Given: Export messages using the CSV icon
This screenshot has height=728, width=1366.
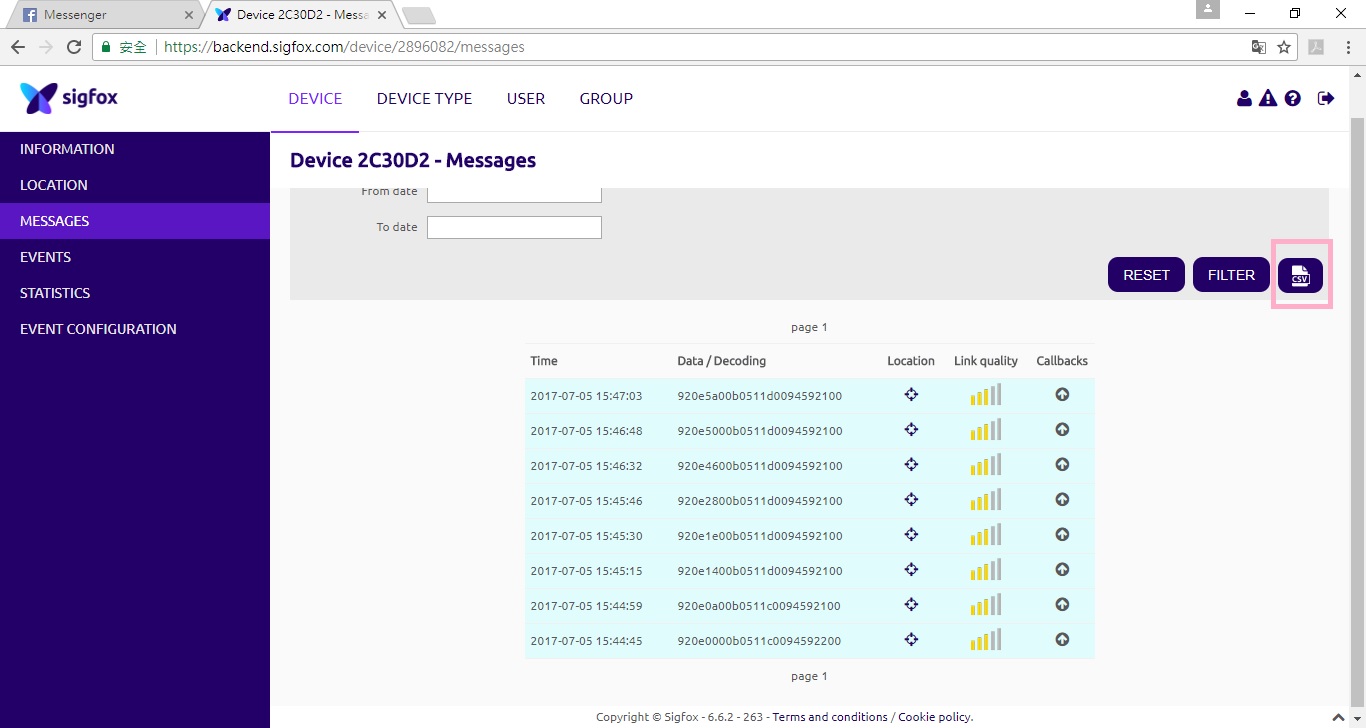Looking at the screenshot, I should click(1300, 275).
